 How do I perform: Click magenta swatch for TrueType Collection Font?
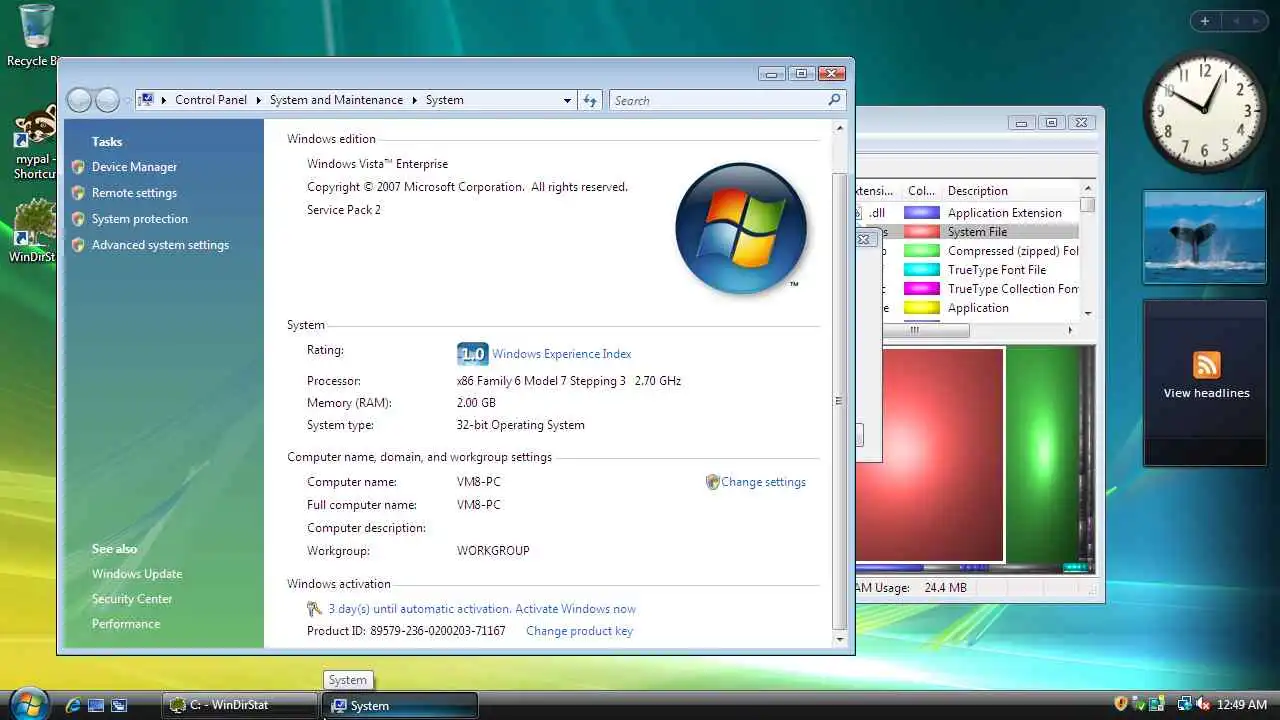[922, 289]
